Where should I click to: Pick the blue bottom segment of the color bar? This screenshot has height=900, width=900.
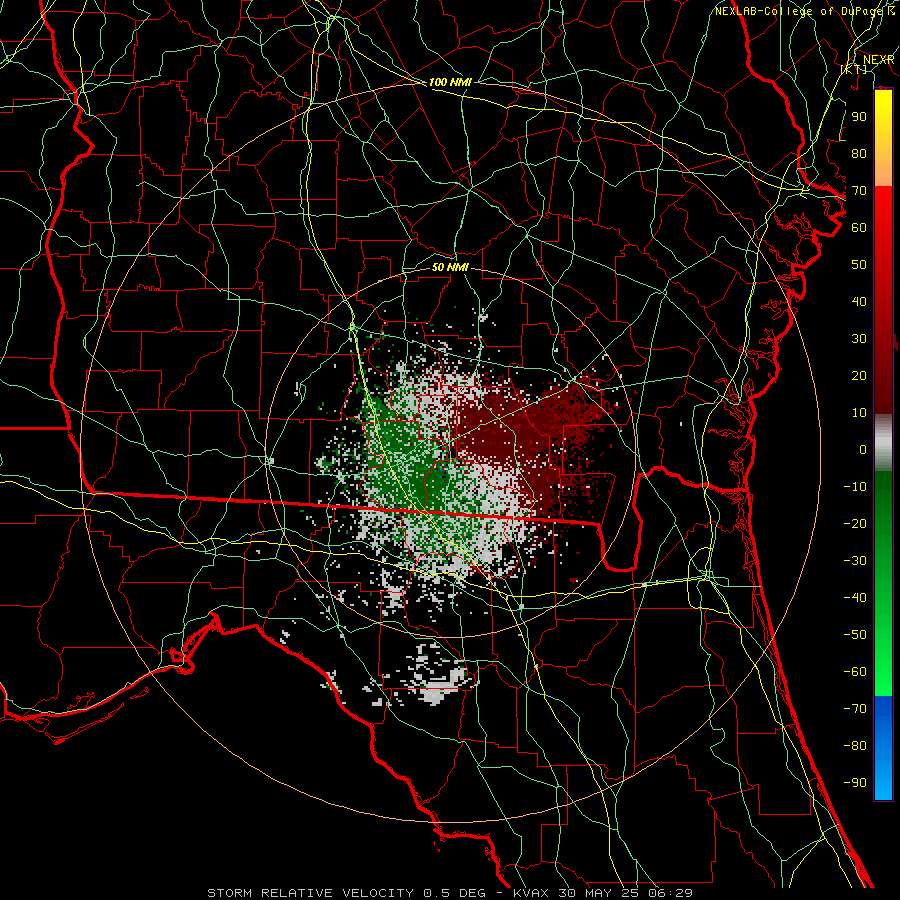[883, 748]
